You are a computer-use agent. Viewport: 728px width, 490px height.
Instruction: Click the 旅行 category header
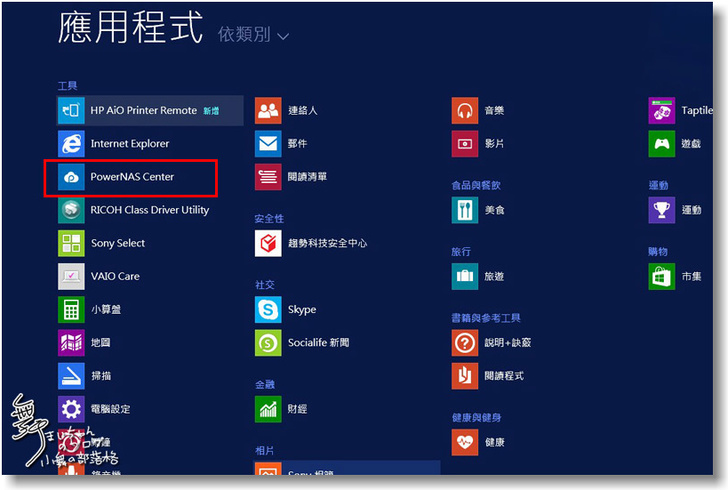pyautogui.click(x=461, y=252)
